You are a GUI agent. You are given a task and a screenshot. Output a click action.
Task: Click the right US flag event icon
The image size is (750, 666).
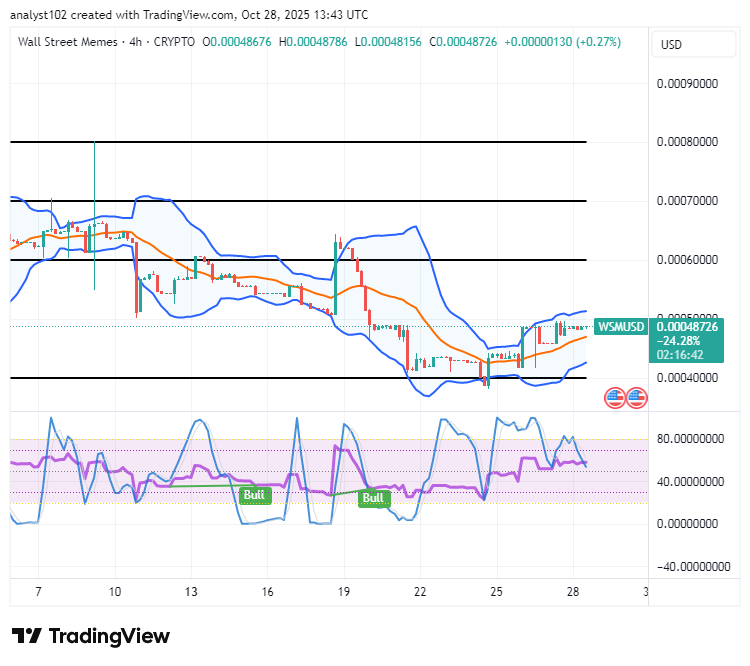point(637,398)
